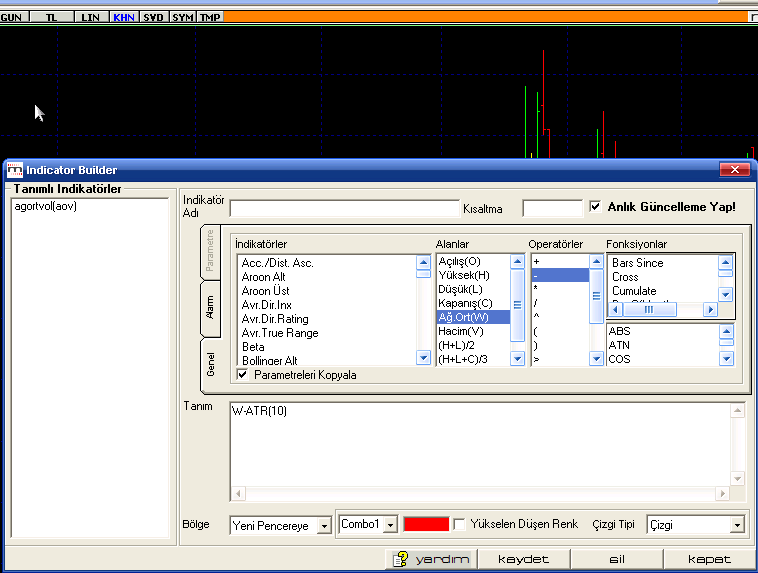Viewport: 758px width, 573px height.
Task: Select agortvol(aov) in Tanımlı İndikatörler
Action: click(45, 206)
